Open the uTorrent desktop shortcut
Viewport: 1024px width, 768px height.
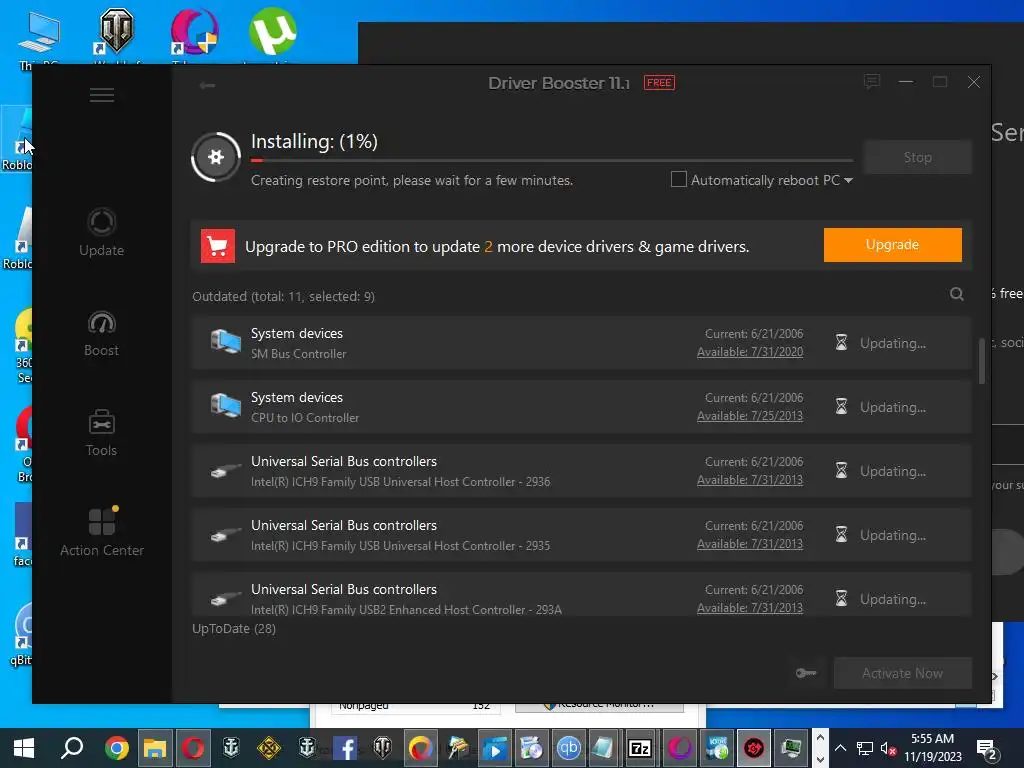tap(272, 36)
